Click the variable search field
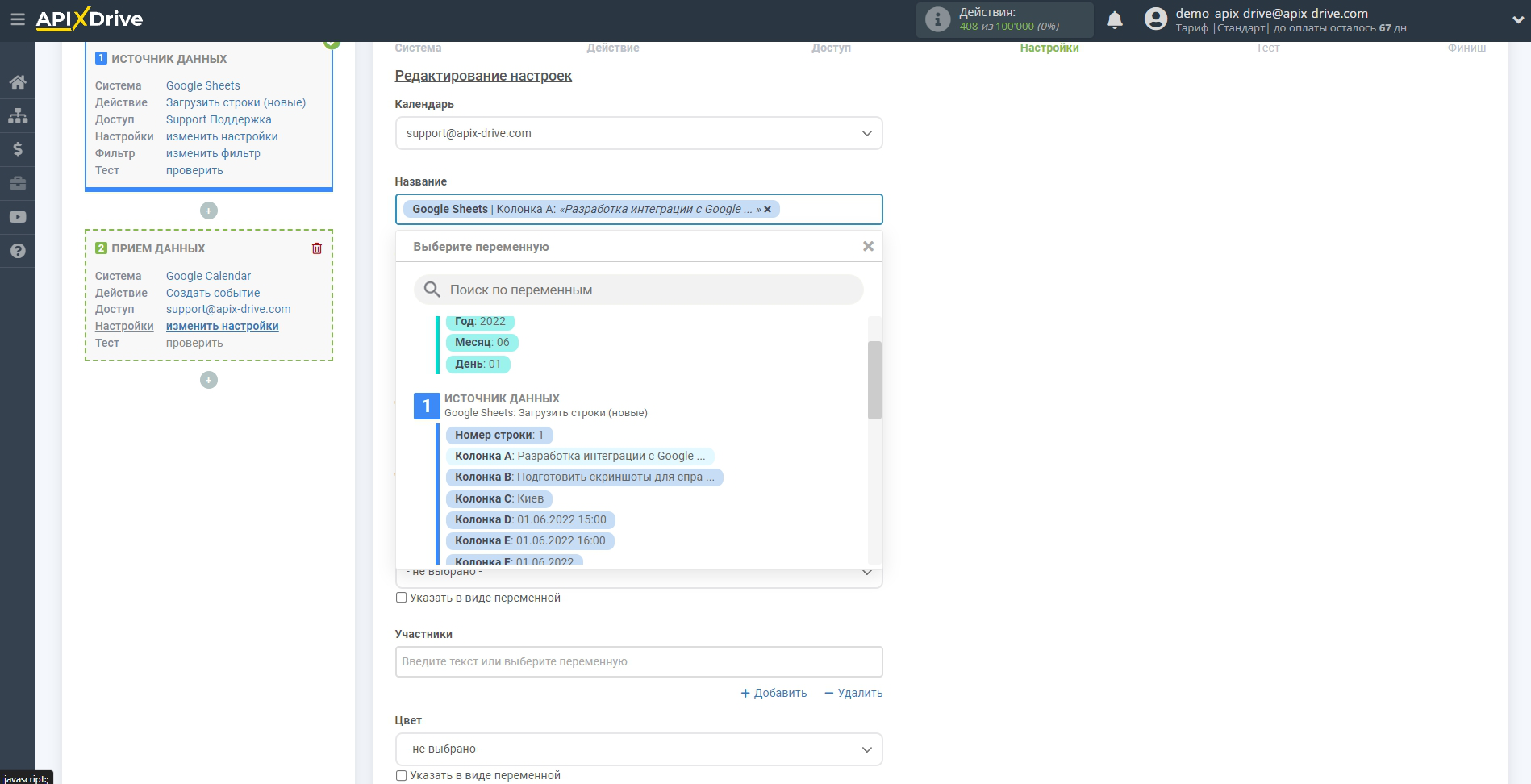The image size is (1531, 784). point(639,290)
